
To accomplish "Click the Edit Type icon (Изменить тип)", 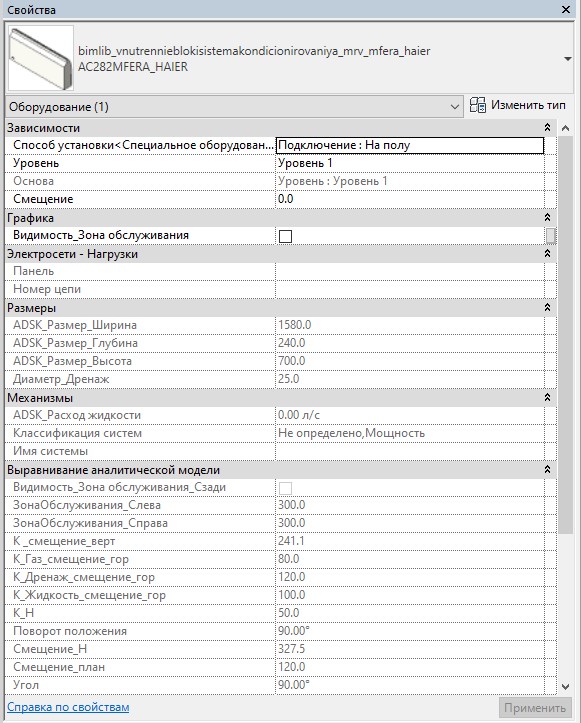I will [x=478, y=106].
